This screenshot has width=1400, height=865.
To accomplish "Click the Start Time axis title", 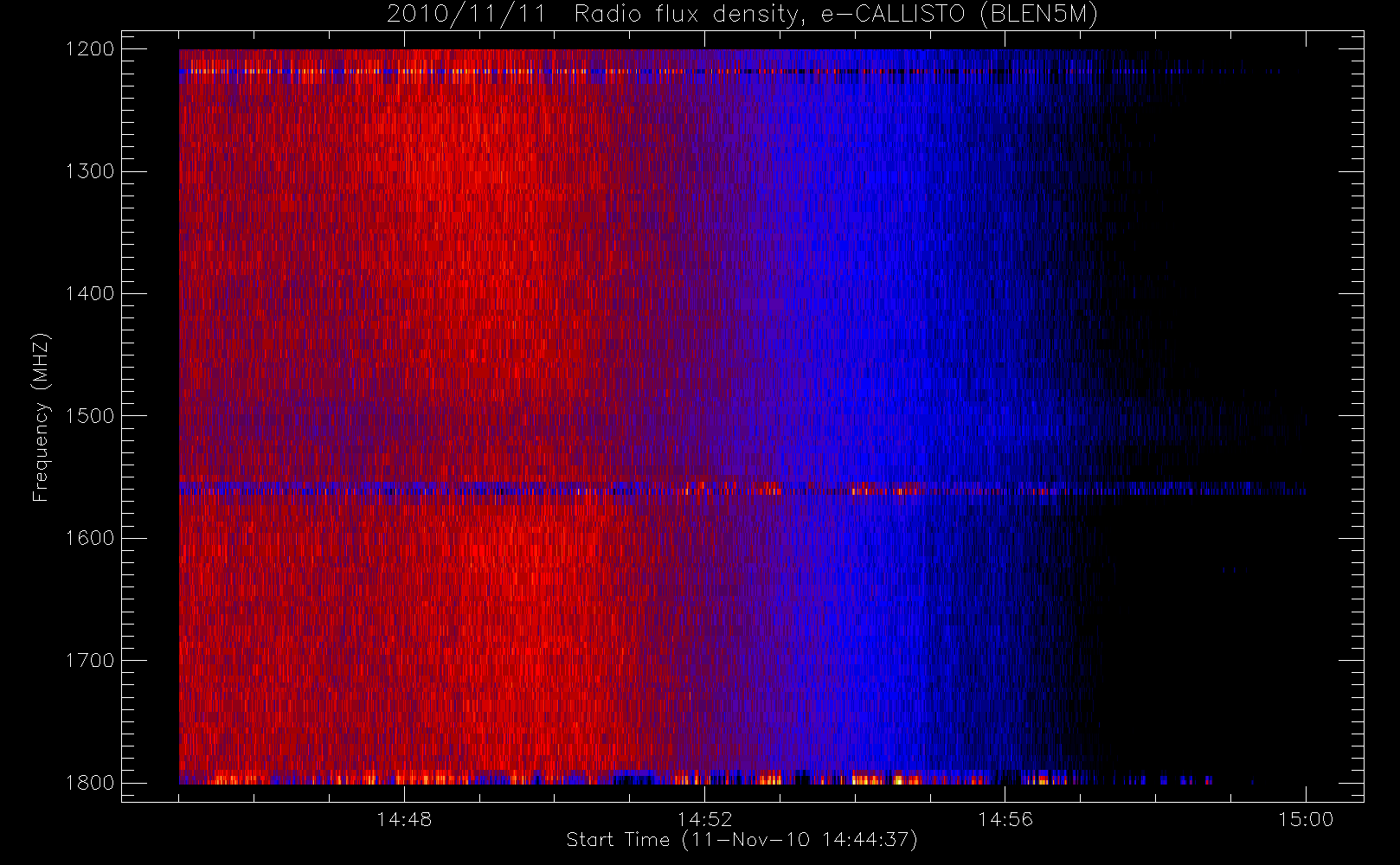I will [742, 840].
